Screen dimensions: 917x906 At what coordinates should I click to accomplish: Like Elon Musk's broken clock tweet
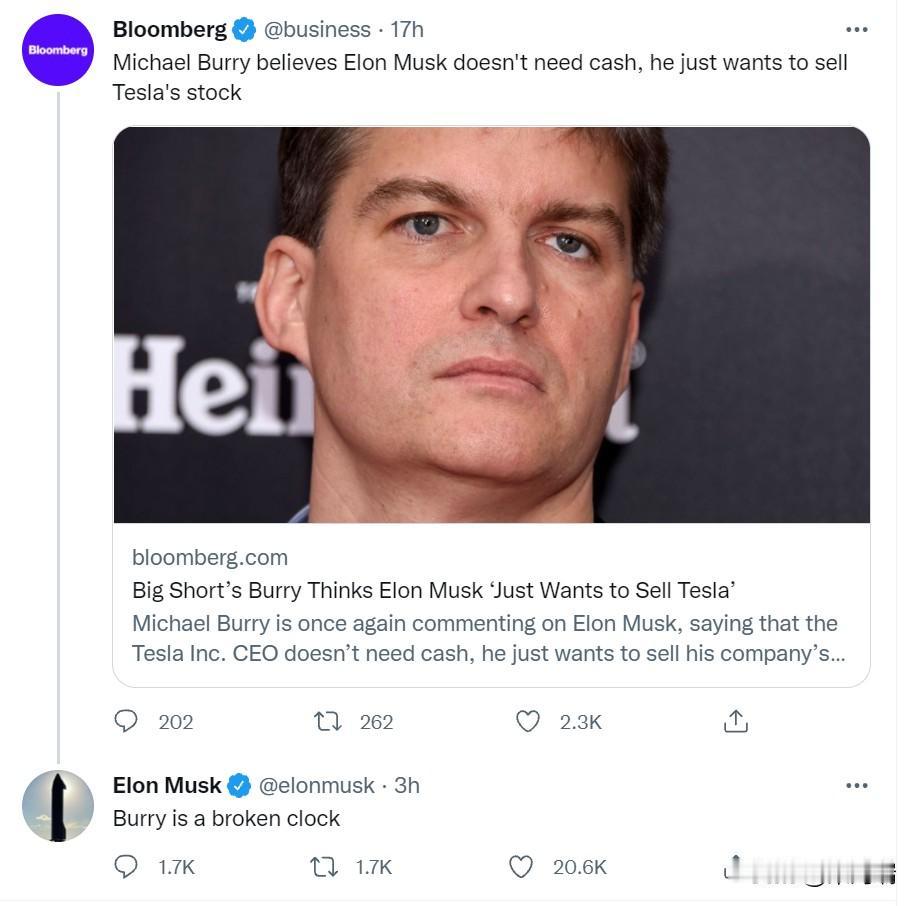(521, 866)
